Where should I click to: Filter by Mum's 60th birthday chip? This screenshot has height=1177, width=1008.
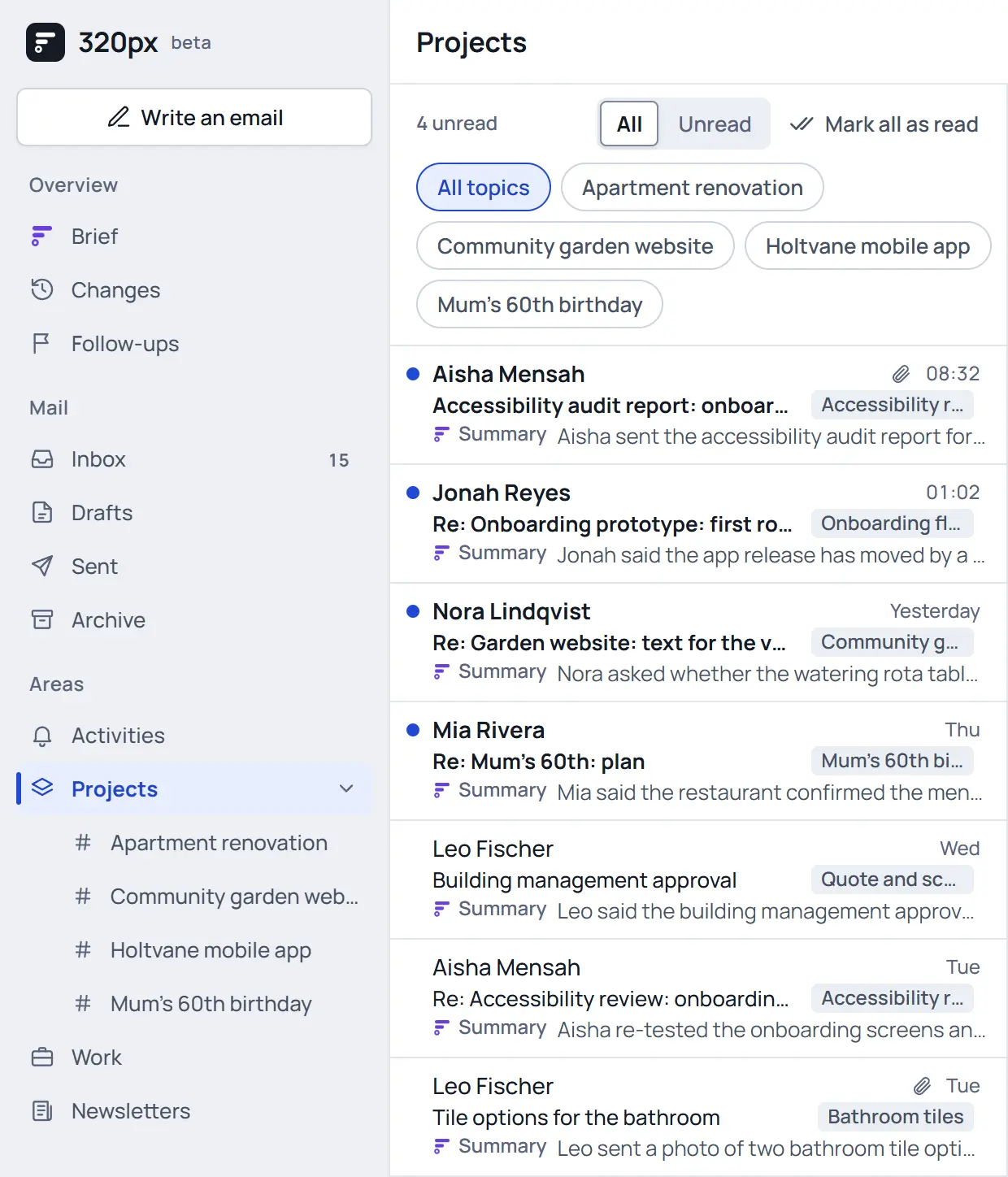(x=540, y=304)
